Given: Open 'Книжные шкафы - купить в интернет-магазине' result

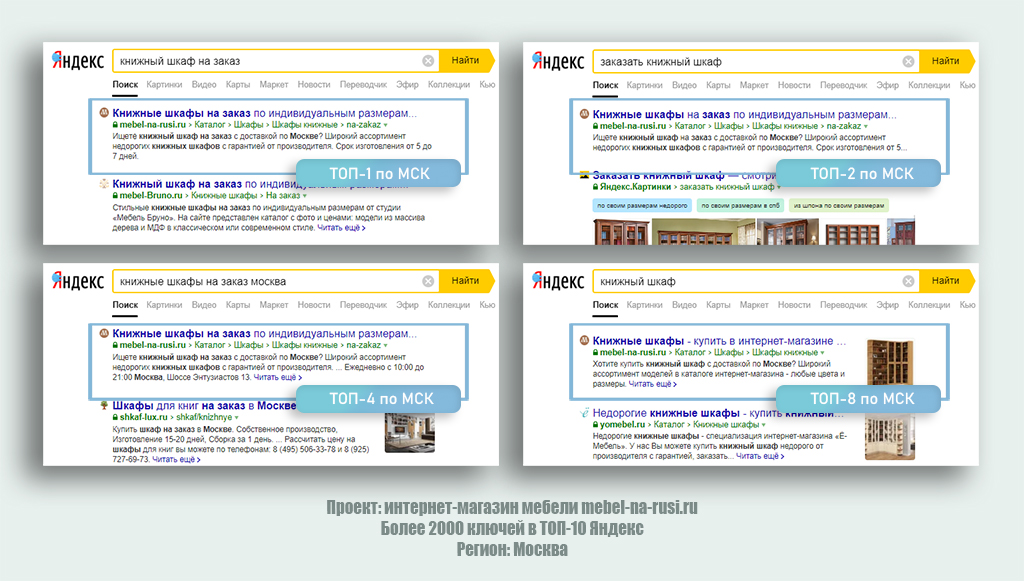Looking at the screenshot, I should [x=719, y=341].
